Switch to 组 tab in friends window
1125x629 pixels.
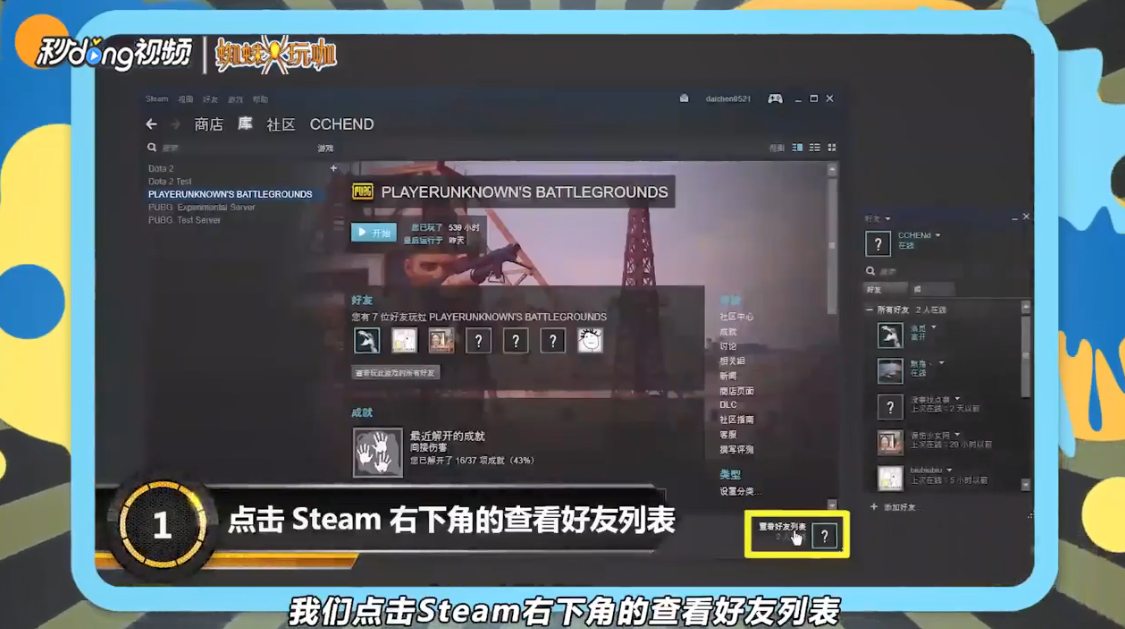(x=931, y=290)
